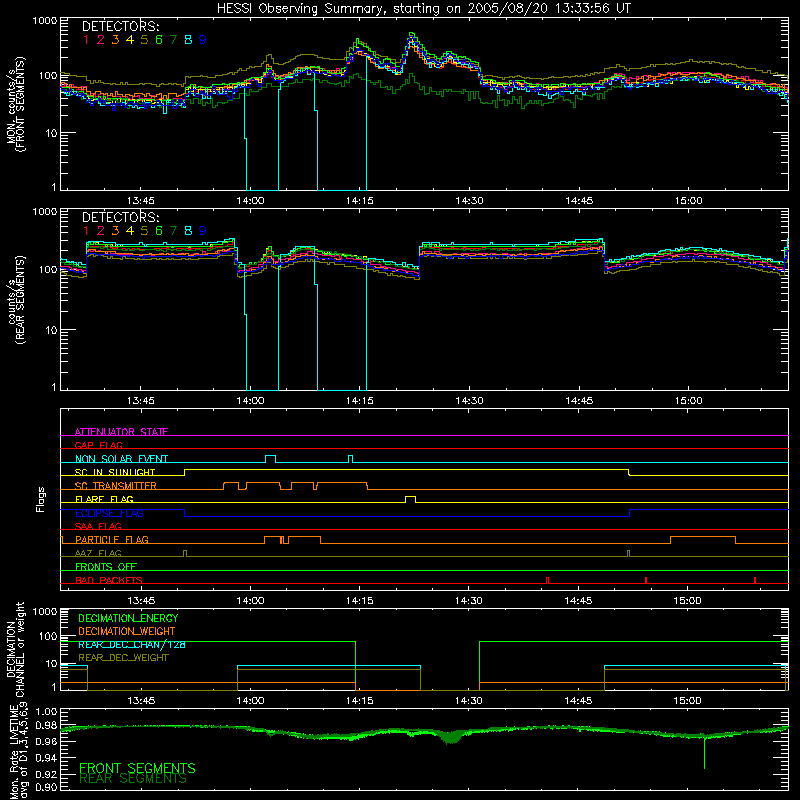Select green detector 6 in rear segments legend
This screenshot has width=800, height=800.
[159, 231]
